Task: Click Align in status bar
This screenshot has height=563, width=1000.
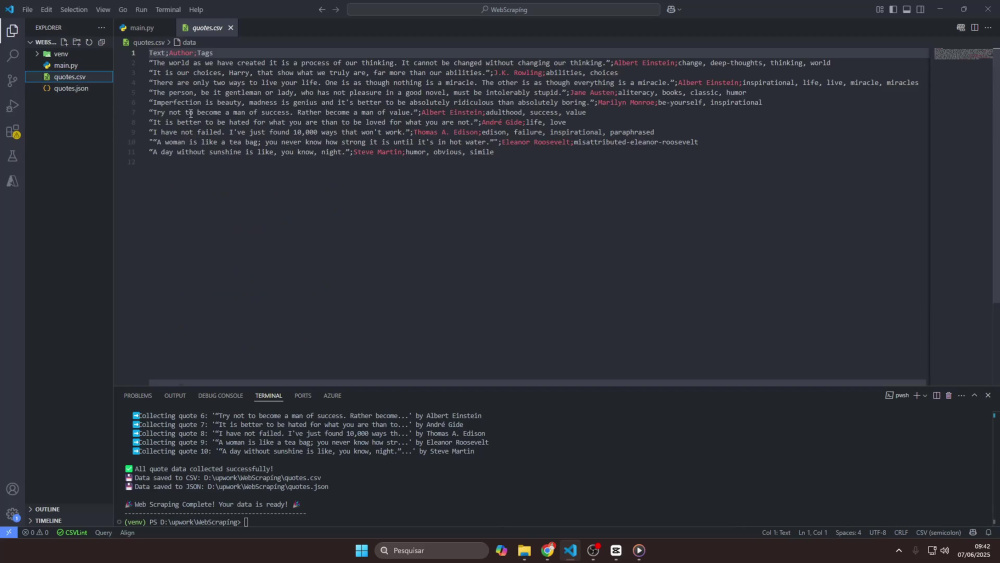Action: tap(127, 532)
